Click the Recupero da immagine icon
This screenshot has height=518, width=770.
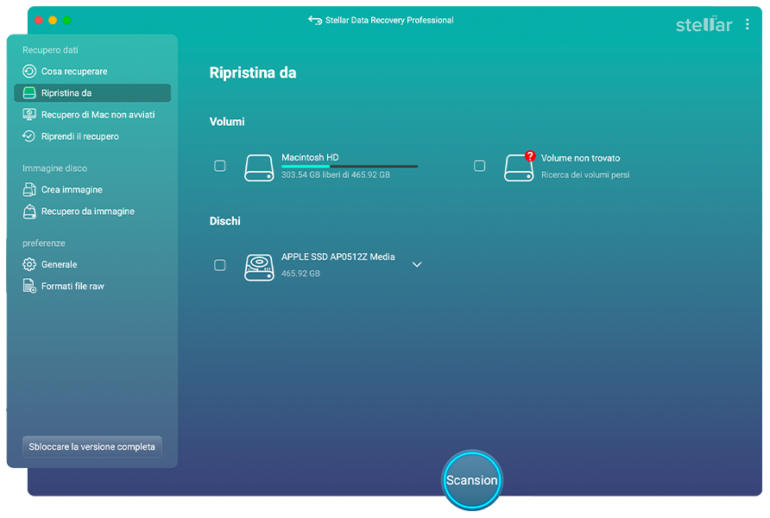tap(29, 211)
